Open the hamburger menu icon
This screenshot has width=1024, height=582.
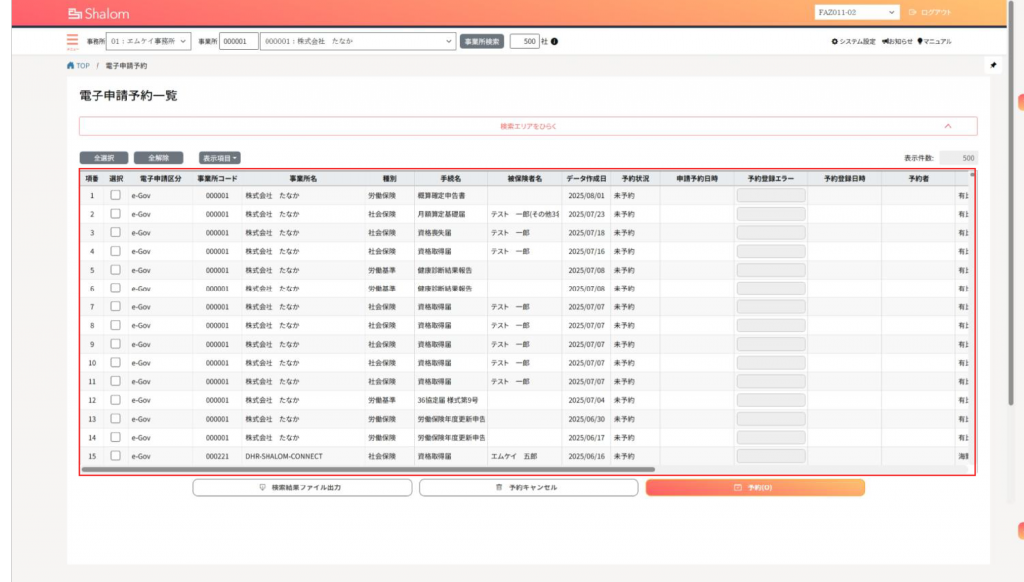pyautogui.click(x=72, y=41)
